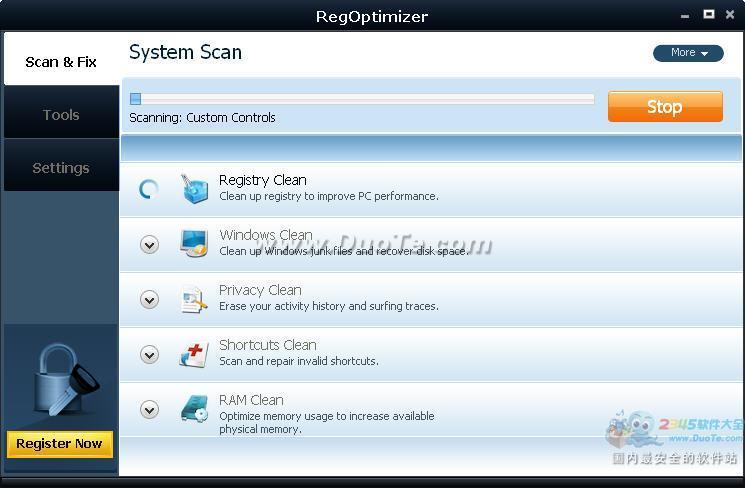Stop the running scan
This screenshot has width=745, height=488.
point(665,107)
